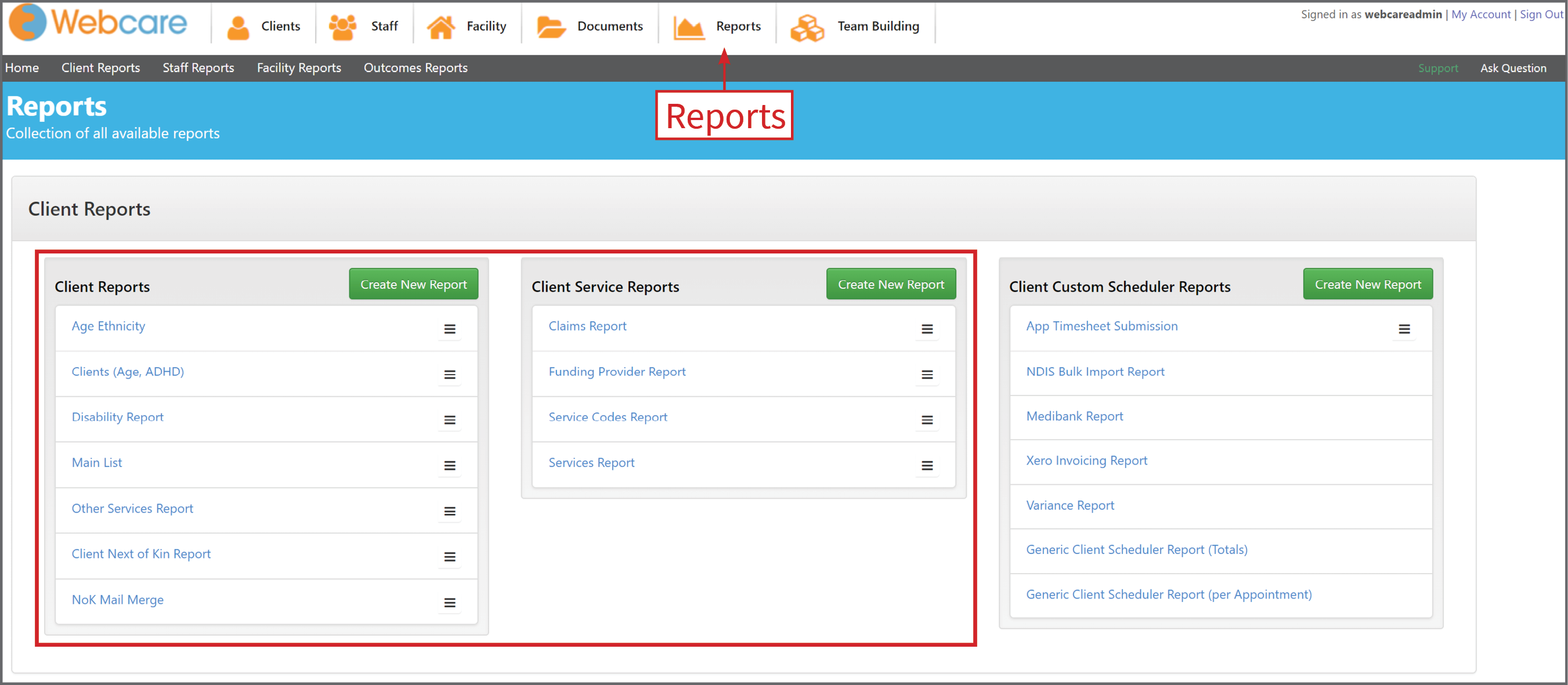Open menu icon beside App Timesheet Submission
The height and width of the screenshot is (685, 1568).
coord(1404,329)
